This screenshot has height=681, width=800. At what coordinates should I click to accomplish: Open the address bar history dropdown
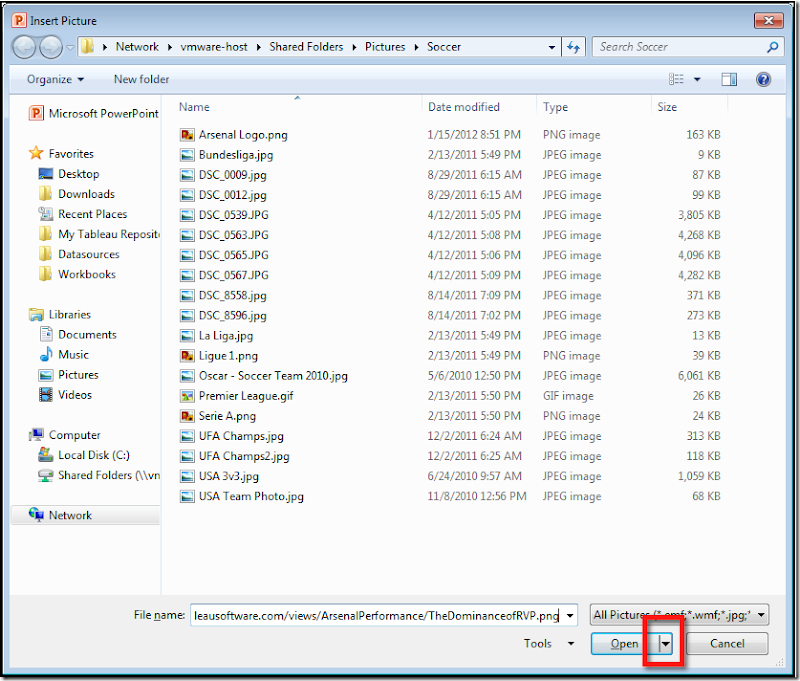(x=552, y=47)
